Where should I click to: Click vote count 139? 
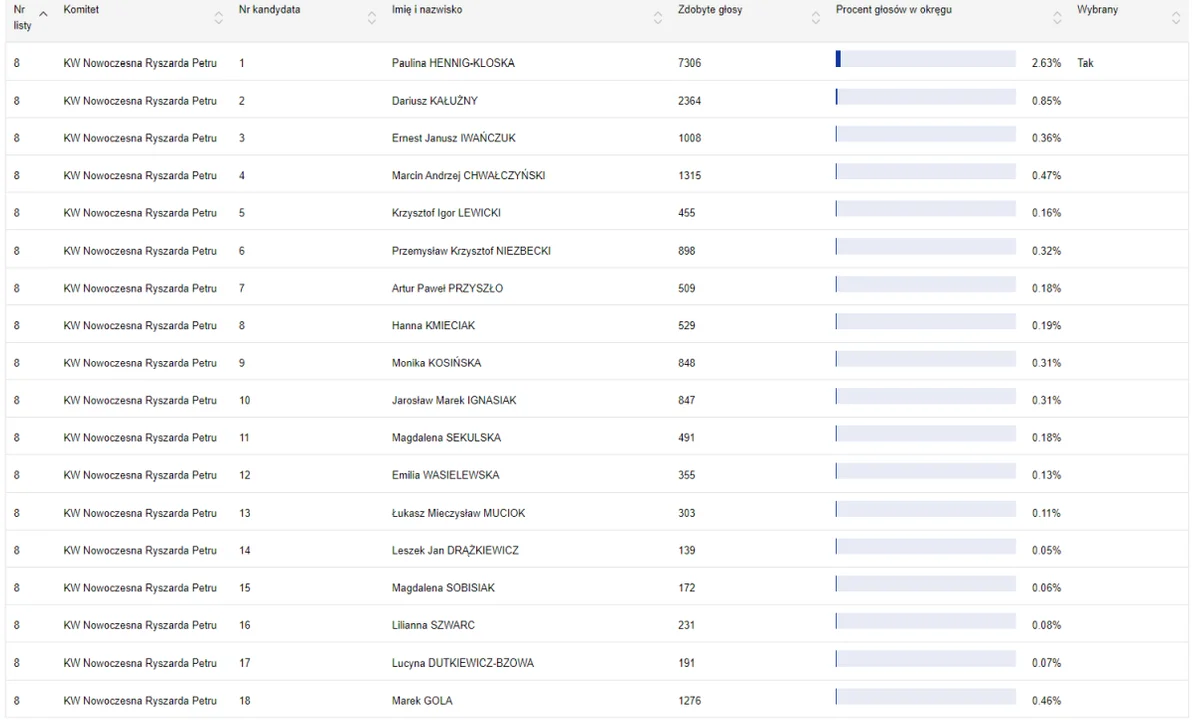686,550
